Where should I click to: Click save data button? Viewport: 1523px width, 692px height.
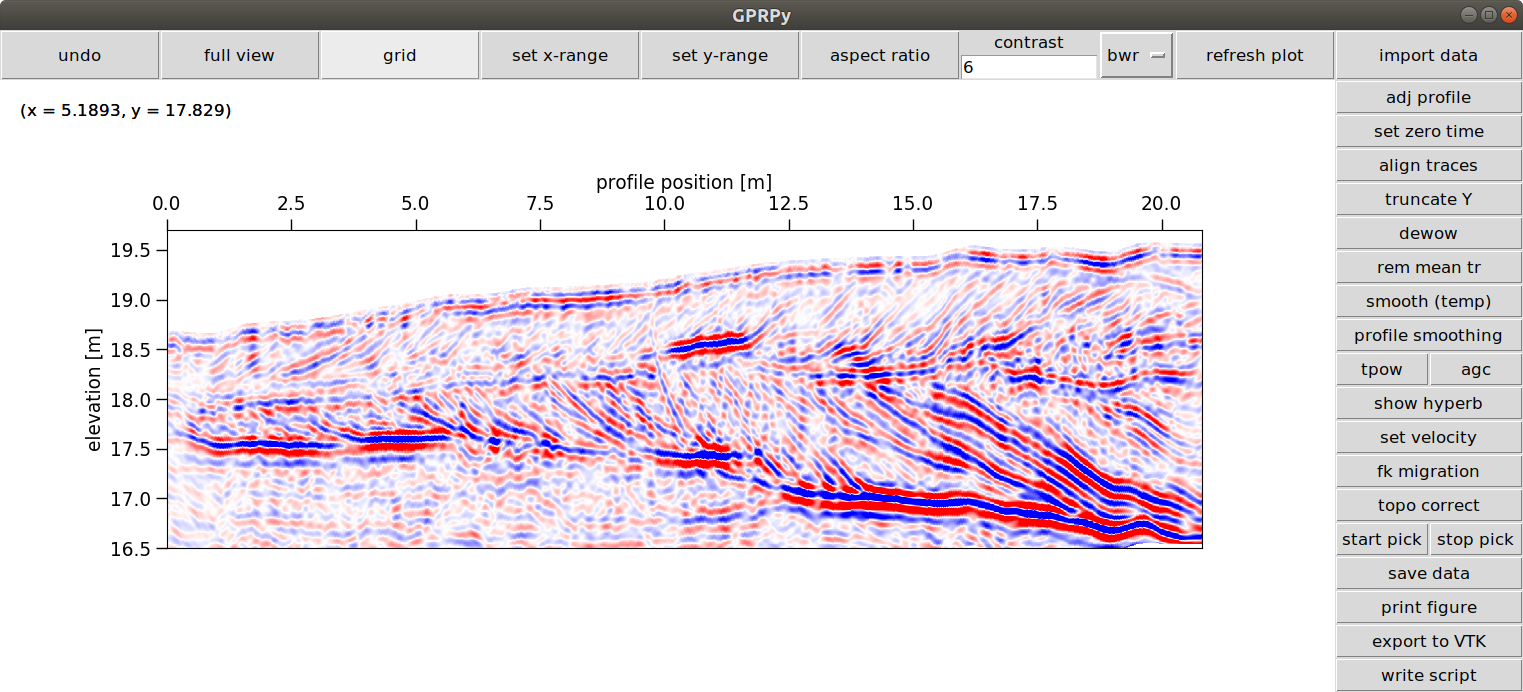[1428, 573]
